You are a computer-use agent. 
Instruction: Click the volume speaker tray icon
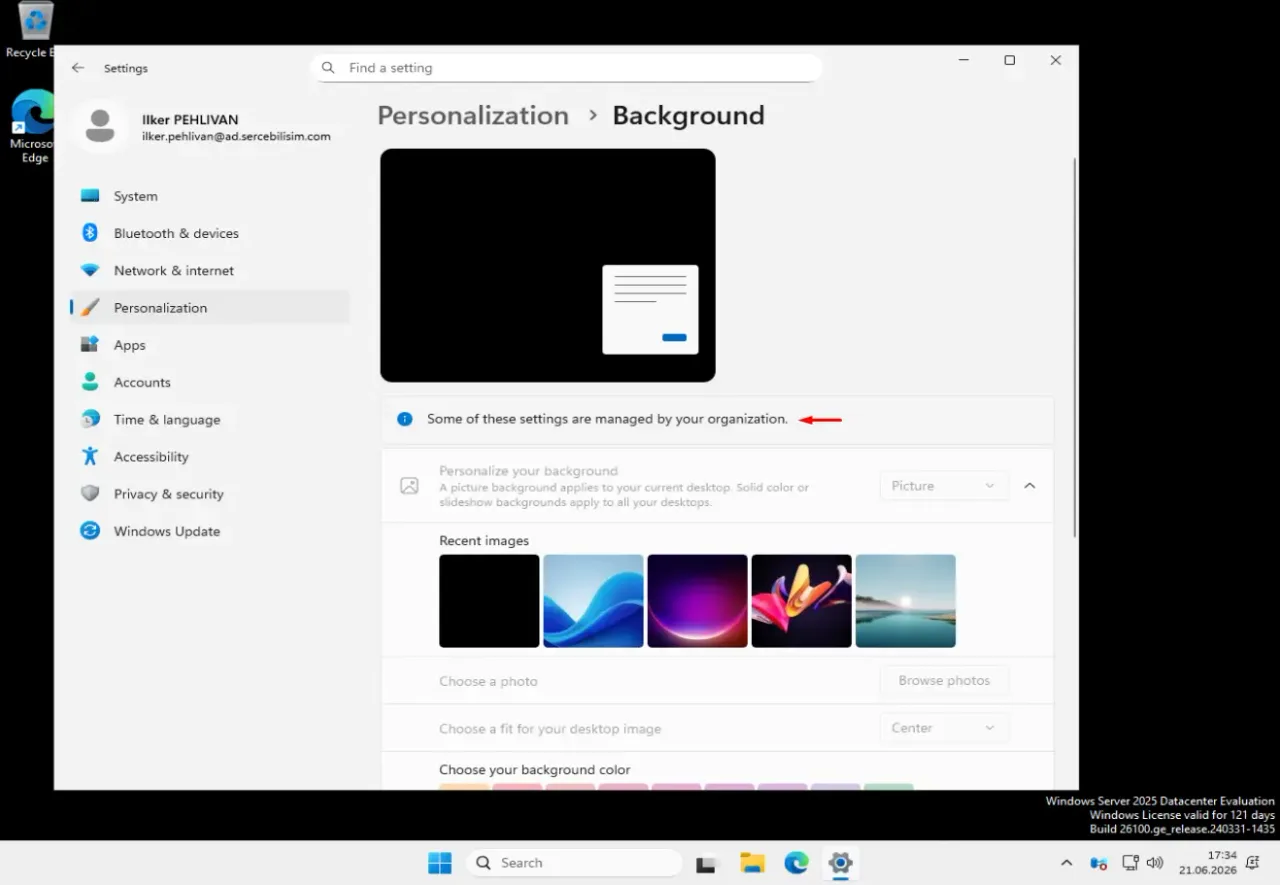pyautogui.click(x=1155, y=862)
